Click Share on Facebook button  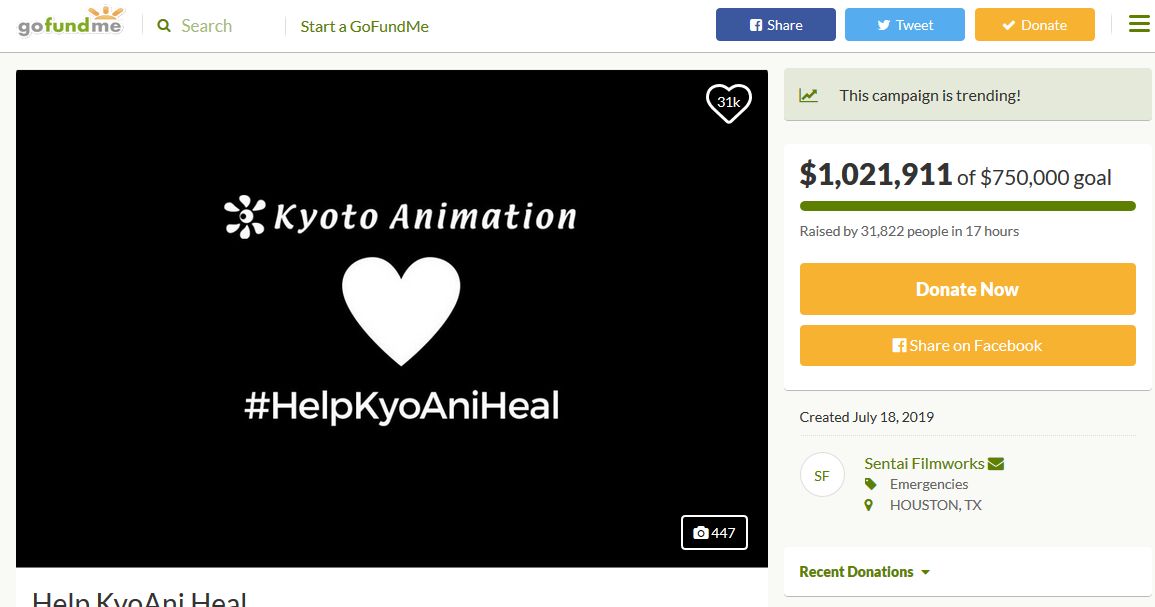tap(967, 346)
